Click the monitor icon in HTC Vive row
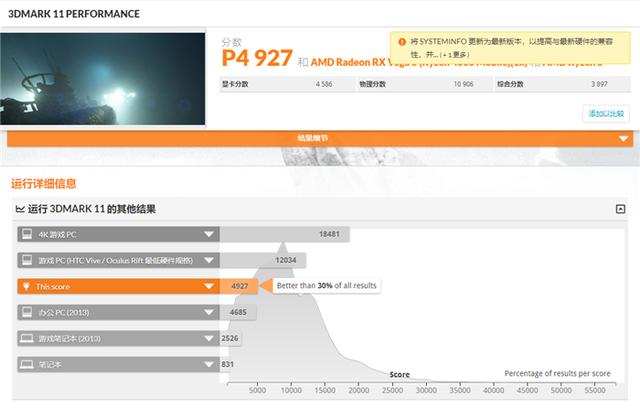640x408 pixels. tap(27, 260)
